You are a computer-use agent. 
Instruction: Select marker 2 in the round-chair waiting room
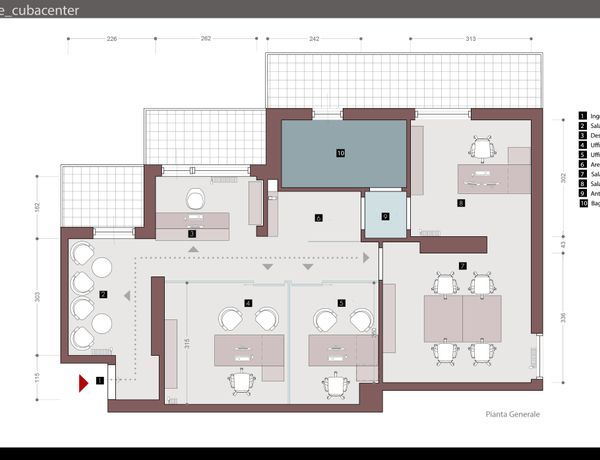pos(103,294)
